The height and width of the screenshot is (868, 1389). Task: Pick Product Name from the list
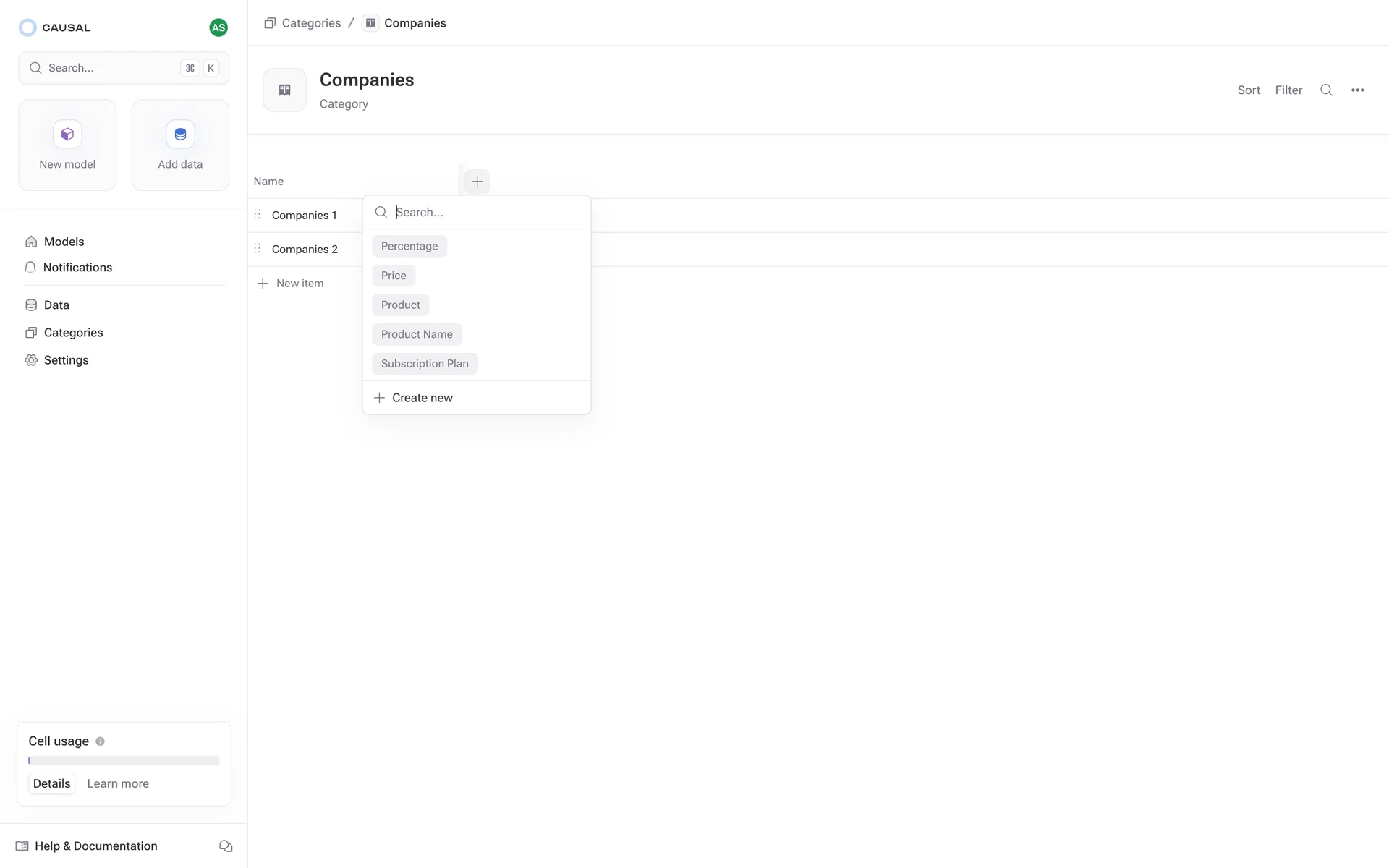point(417,334)
